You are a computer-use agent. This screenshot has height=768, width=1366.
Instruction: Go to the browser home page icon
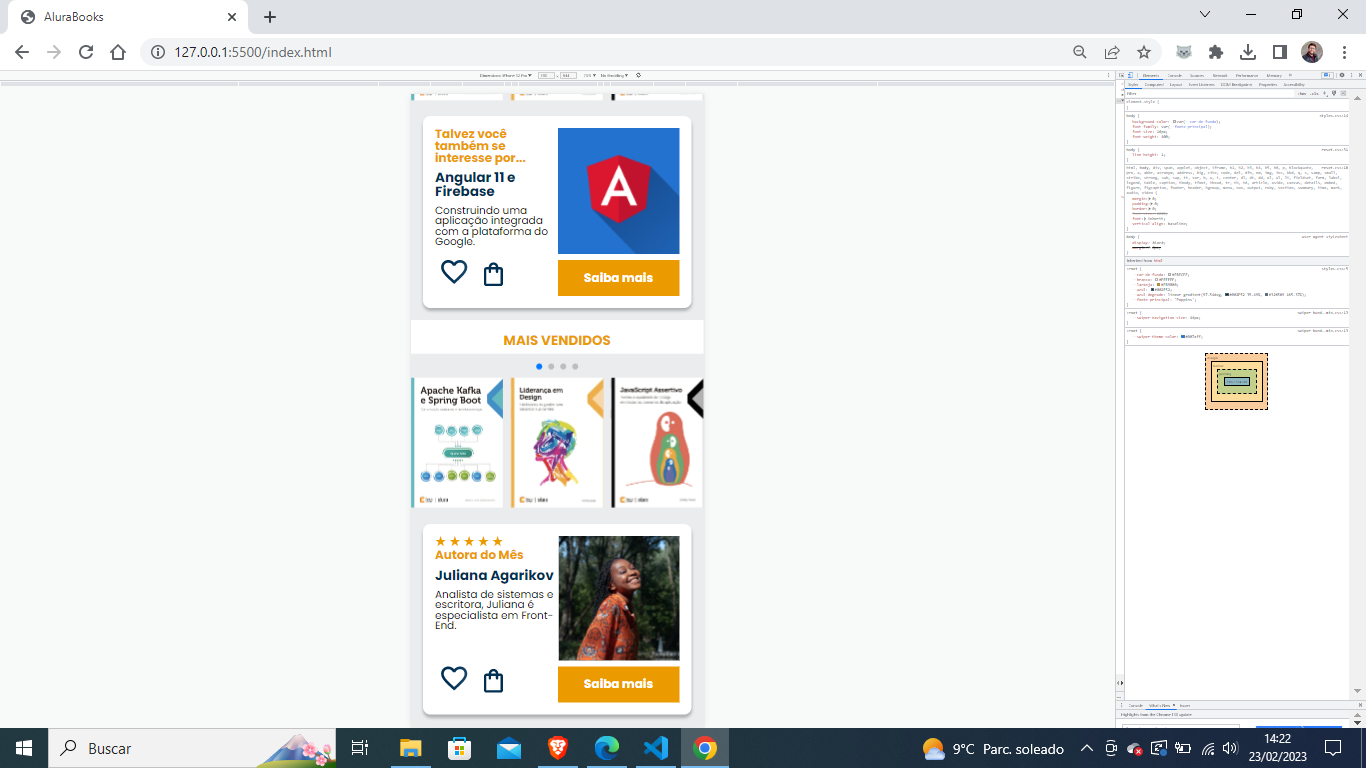(118, 52)
